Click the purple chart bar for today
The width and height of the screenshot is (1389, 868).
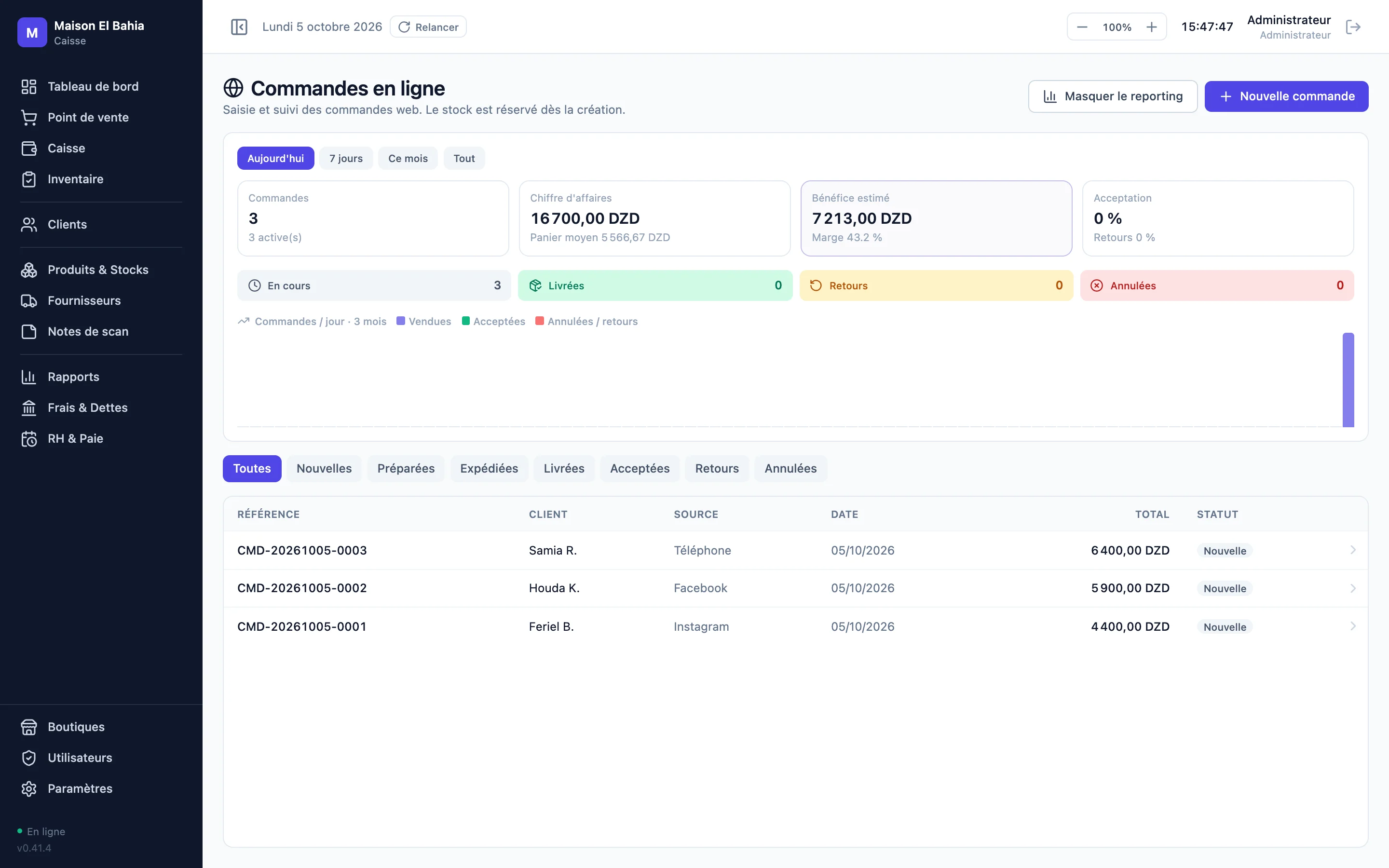click(x=1348, y=380)
